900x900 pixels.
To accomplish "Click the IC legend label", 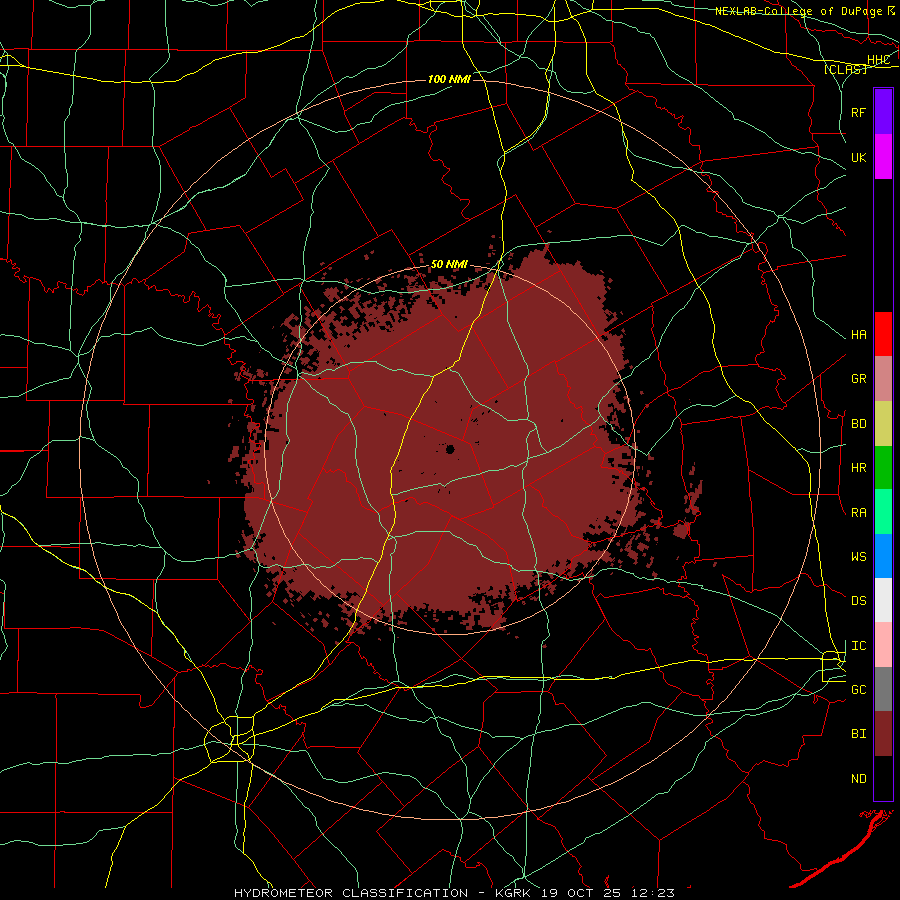I will (859, 646).
